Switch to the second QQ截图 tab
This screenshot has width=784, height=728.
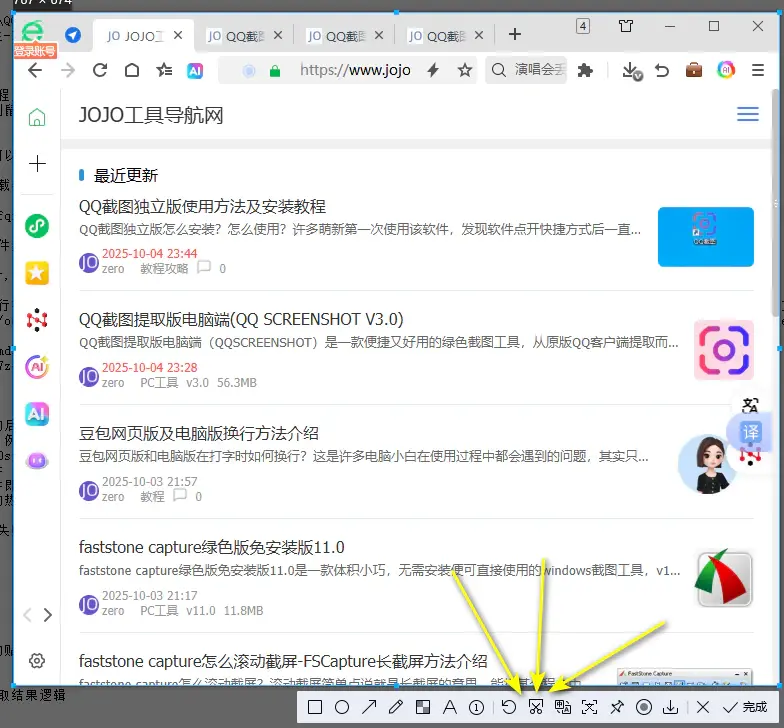pyautogui.click(x=342, y=36)
